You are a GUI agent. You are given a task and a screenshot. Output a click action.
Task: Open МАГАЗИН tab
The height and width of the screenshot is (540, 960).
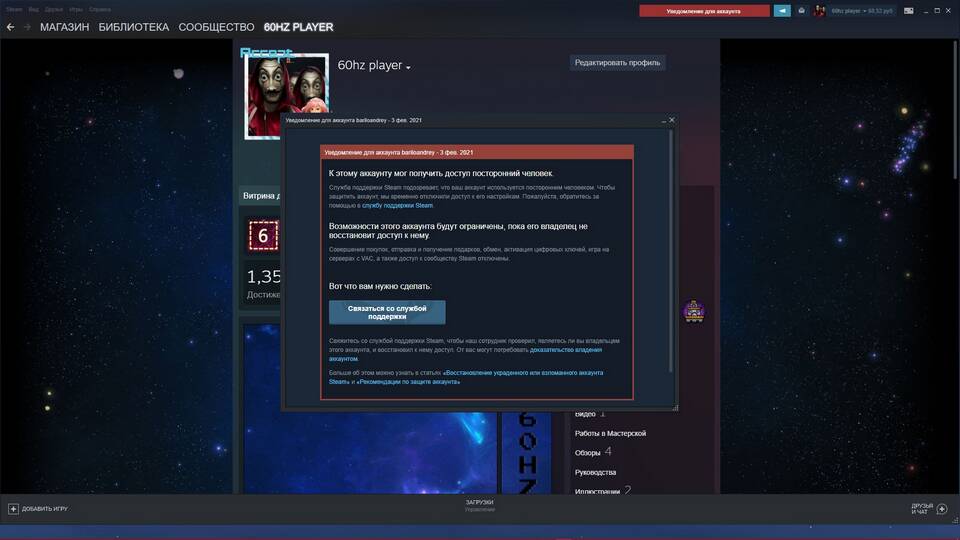pos(64,27)
